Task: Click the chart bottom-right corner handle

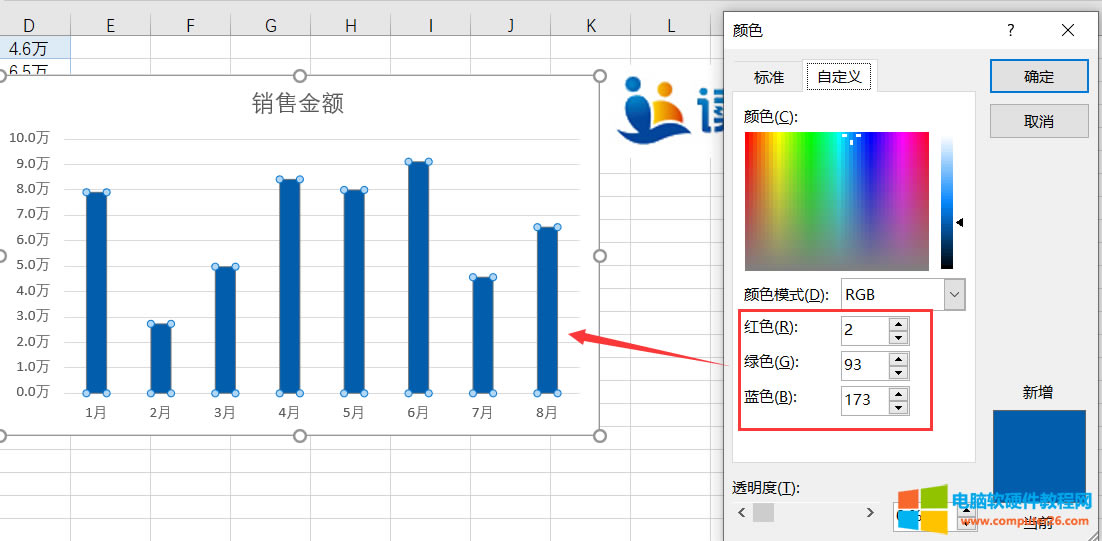Action: 599,436
